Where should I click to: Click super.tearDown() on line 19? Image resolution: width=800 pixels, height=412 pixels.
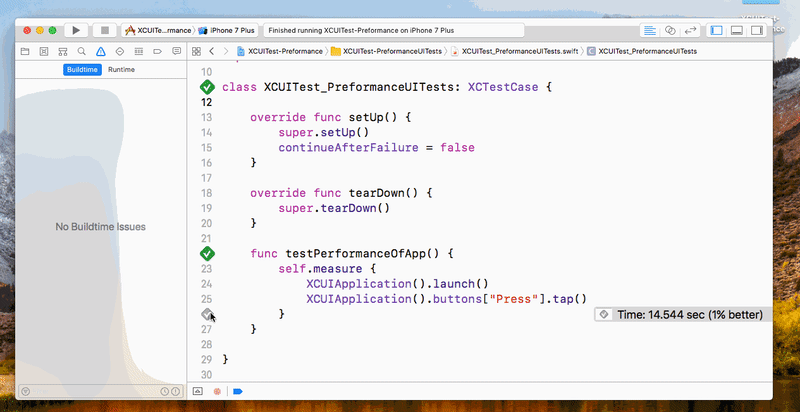coord(334,208)
